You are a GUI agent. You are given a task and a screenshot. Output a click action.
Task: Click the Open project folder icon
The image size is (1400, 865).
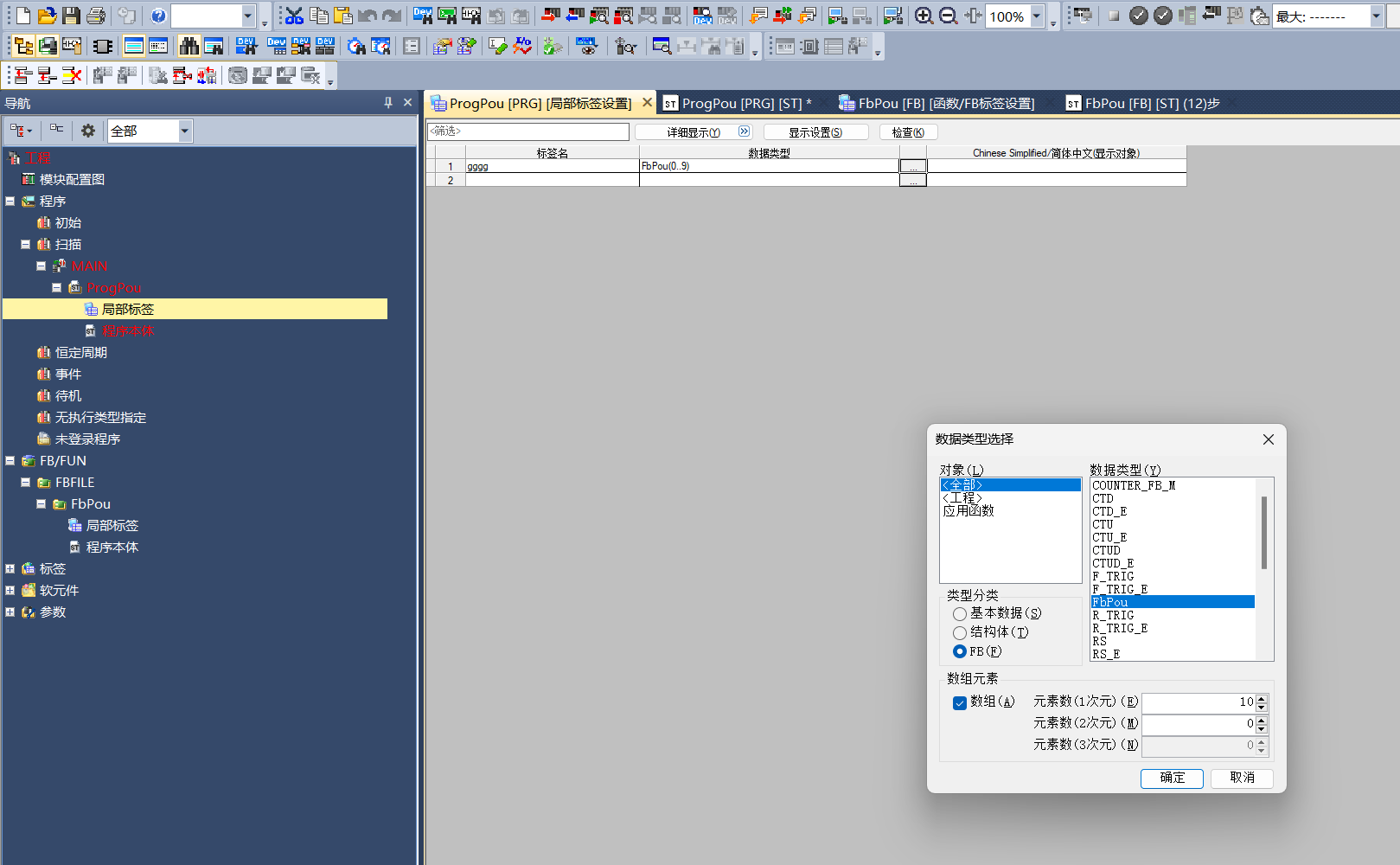tap(47, 16)
